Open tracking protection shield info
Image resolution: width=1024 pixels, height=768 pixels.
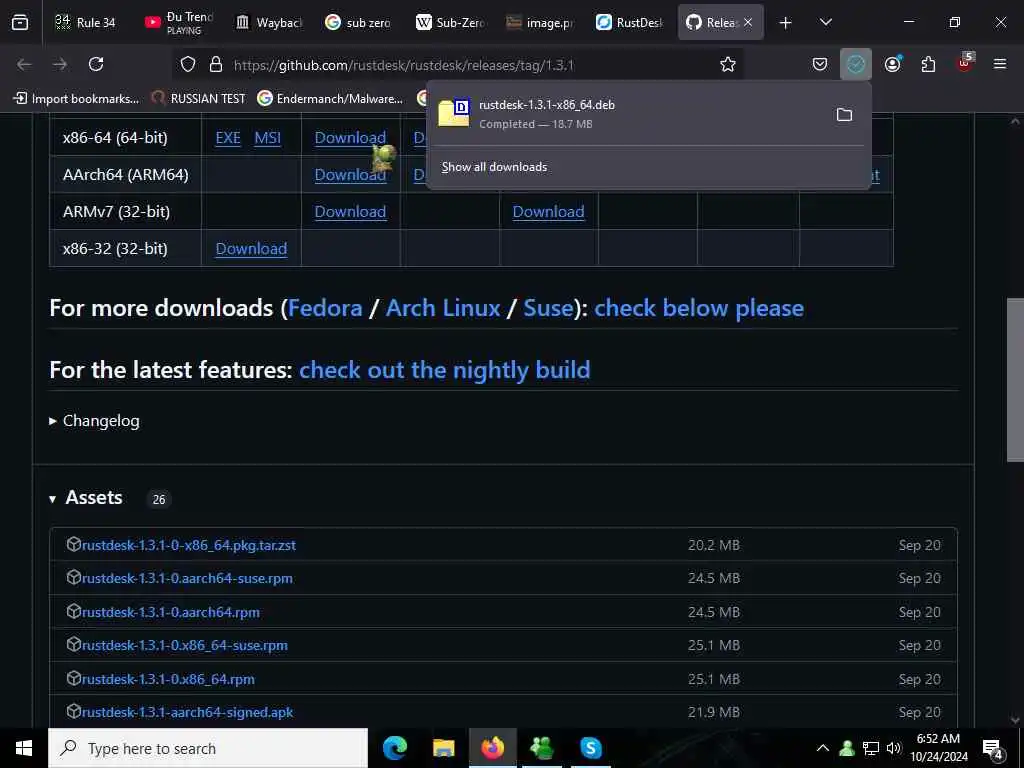[188, 64]
